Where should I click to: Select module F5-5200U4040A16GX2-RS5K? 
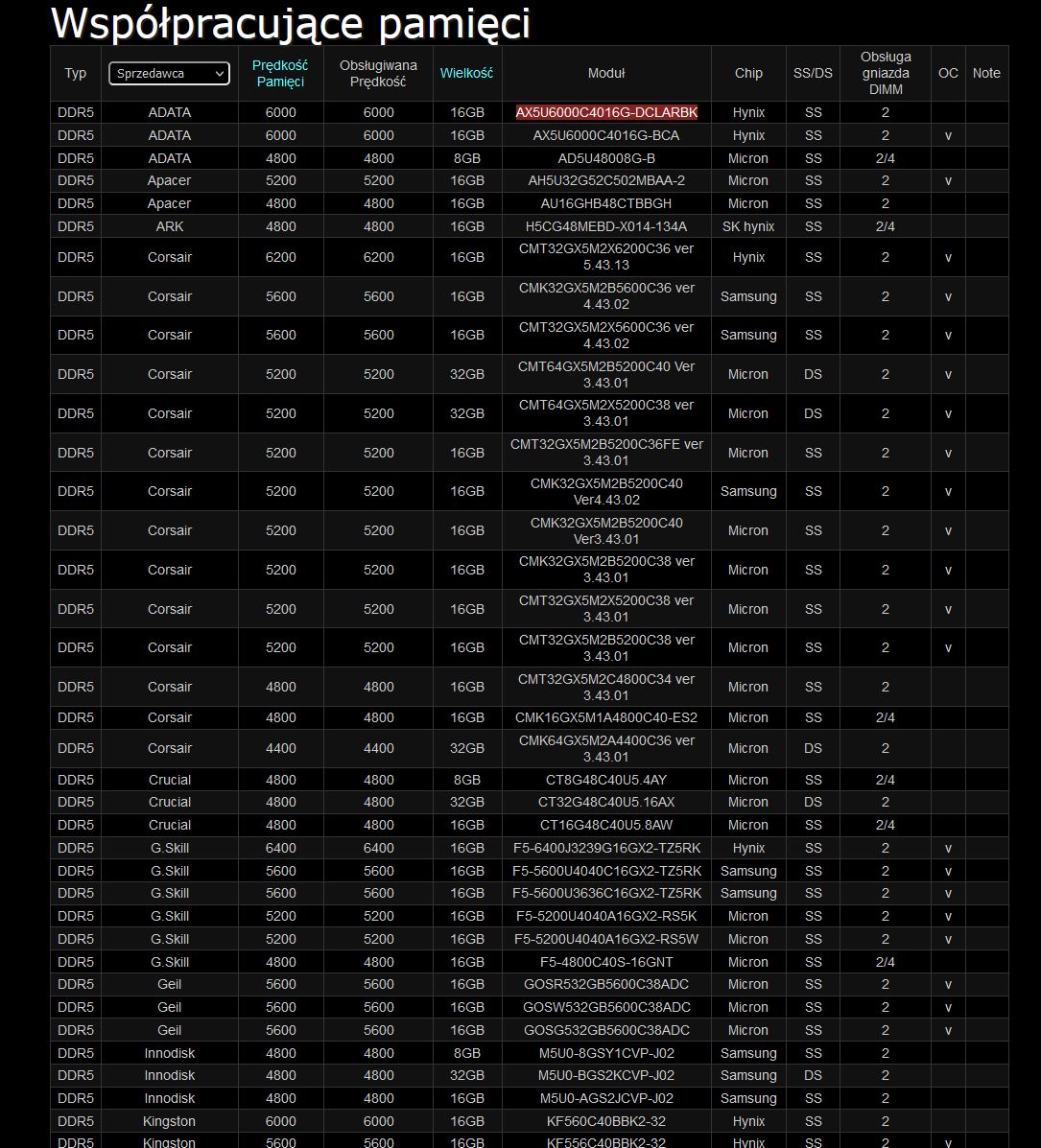[606, 916]
